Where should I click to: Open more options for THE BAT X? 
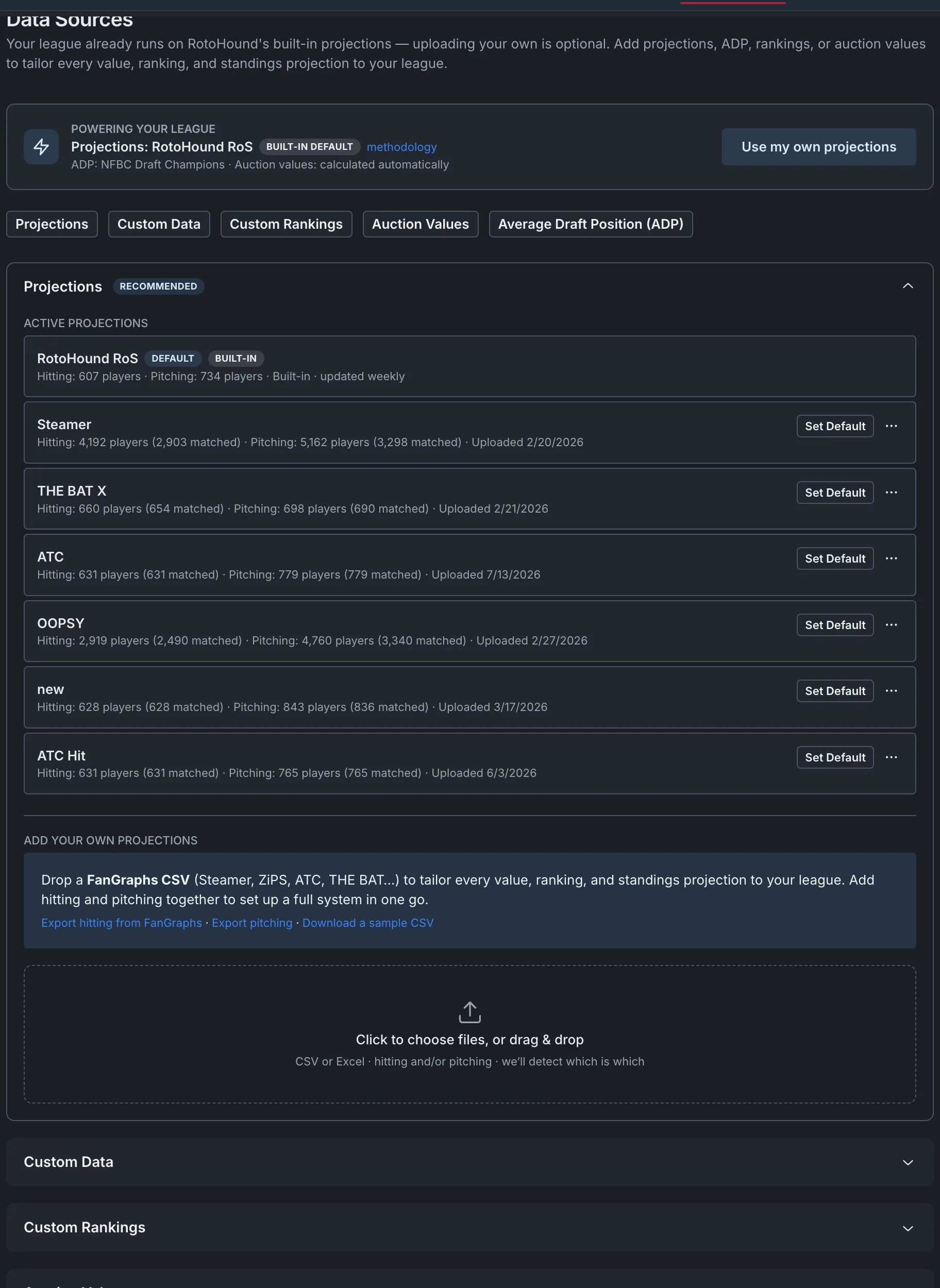tap(891, 493)
